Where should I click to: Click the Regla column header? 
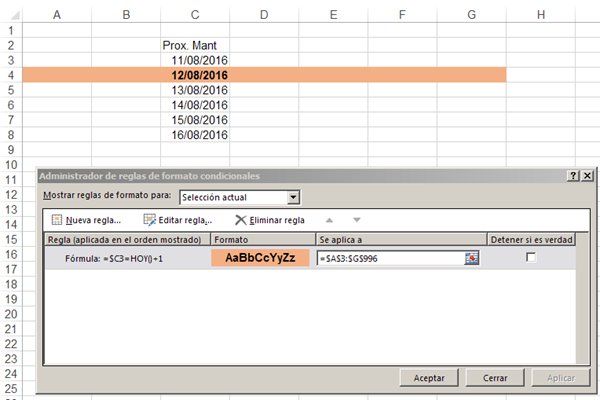tap(128, 240)
